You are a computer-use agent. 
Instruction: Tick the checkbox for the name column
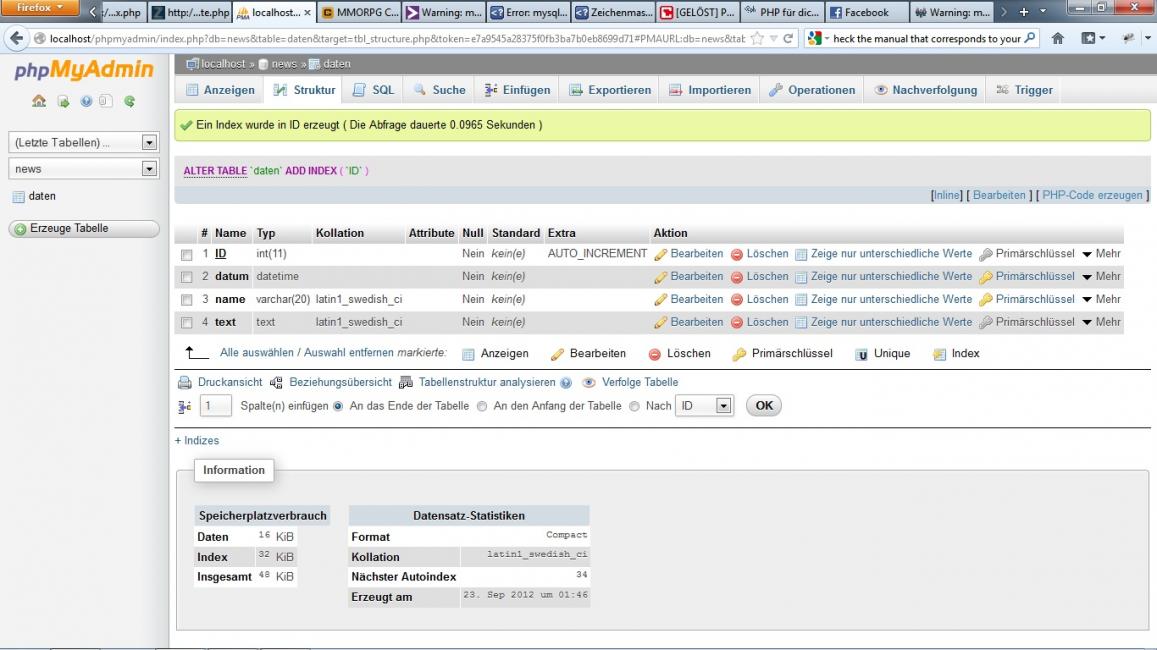(x=186, y=300)
